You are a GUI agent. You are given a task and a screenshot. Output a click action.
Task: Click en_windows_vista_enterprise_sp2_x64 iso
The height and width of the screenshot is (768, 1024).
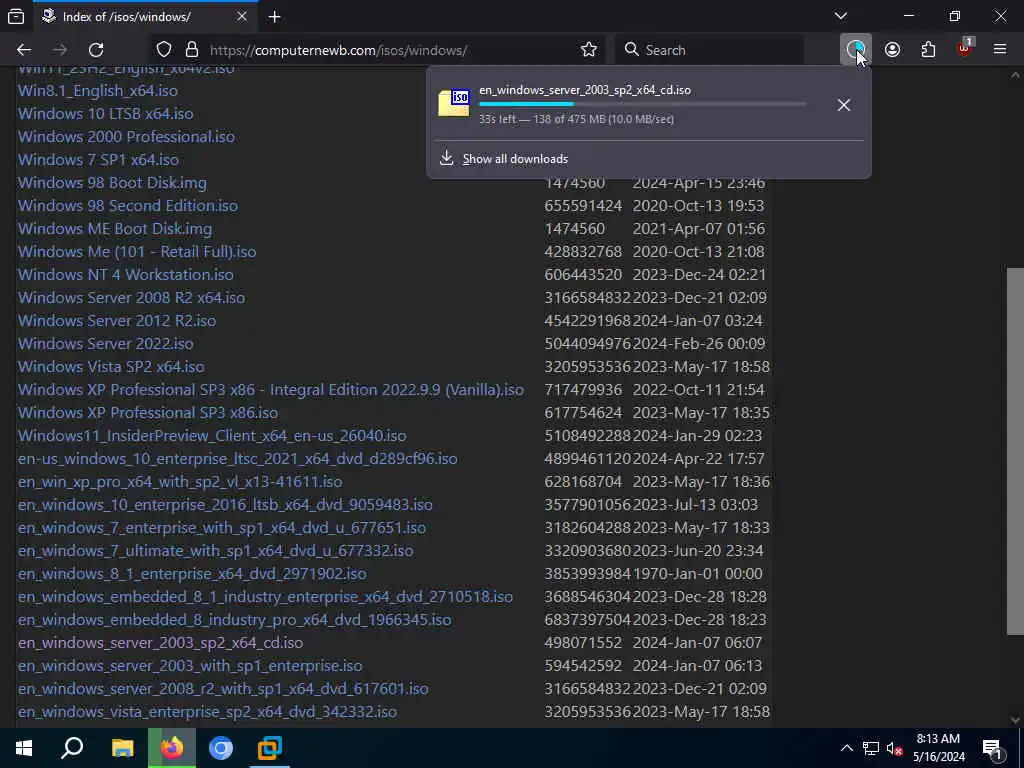[x=207, y=712]
